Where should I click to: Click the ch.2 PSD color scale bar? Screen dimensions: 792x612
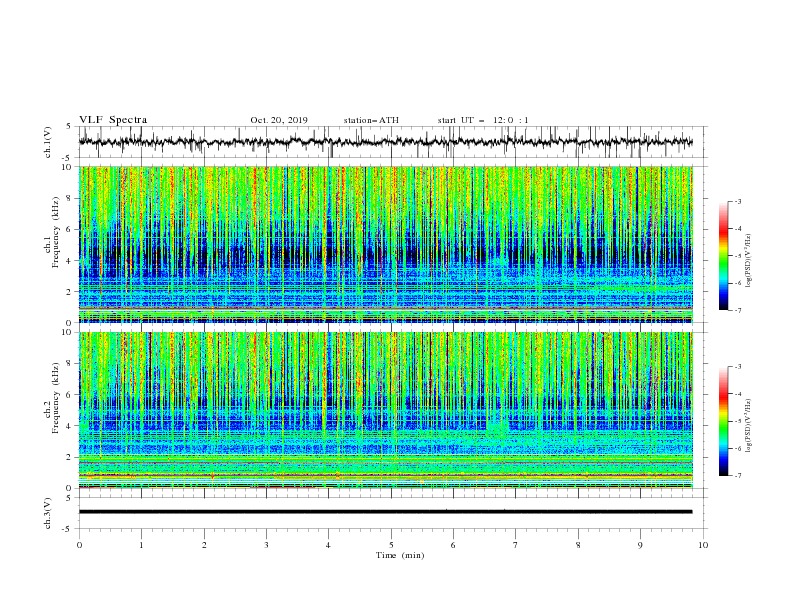723,421
